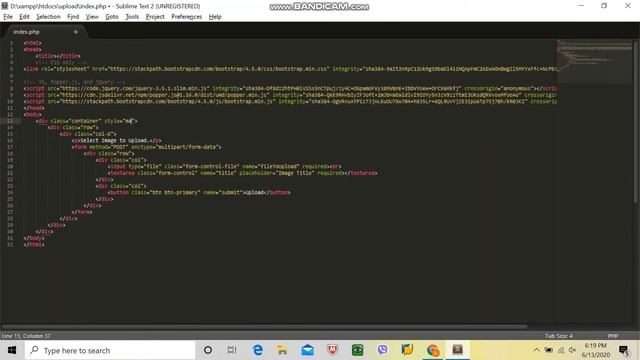Open the File menu
The image size is (640, 360).
[8, 17]
